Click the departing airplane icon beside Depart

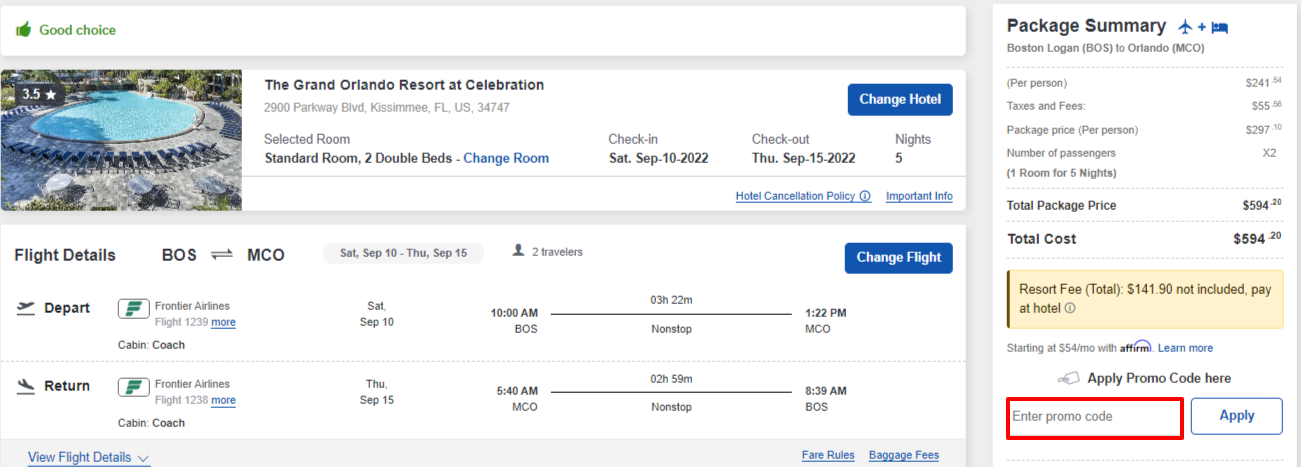pos(26,308)
